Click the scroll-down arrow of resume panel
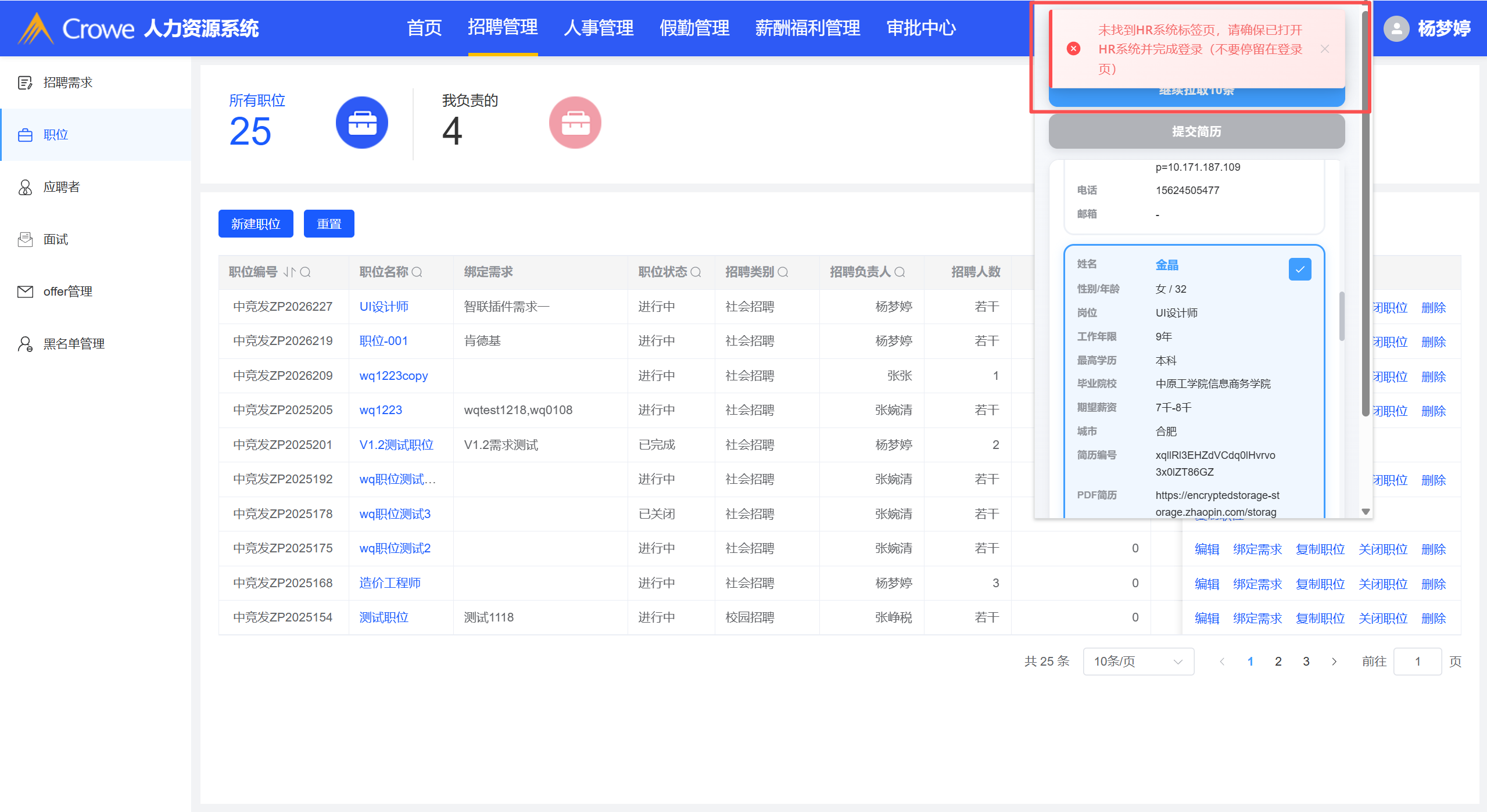The width and height of the screenshot is (1487, 812). coord(1366,512)
